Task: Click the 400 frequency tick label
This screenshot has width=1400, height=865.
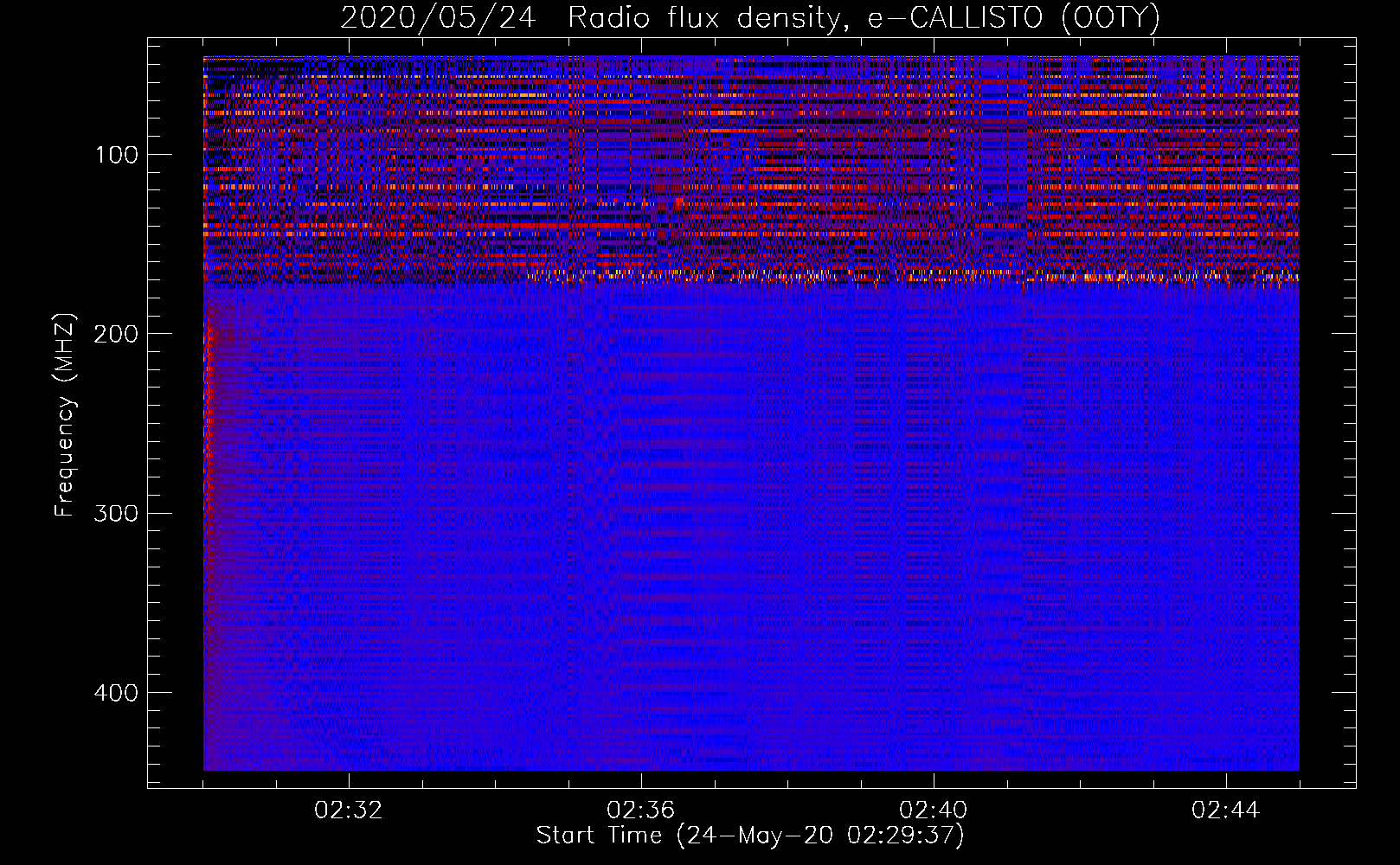Action: click(x=116, y=693)
